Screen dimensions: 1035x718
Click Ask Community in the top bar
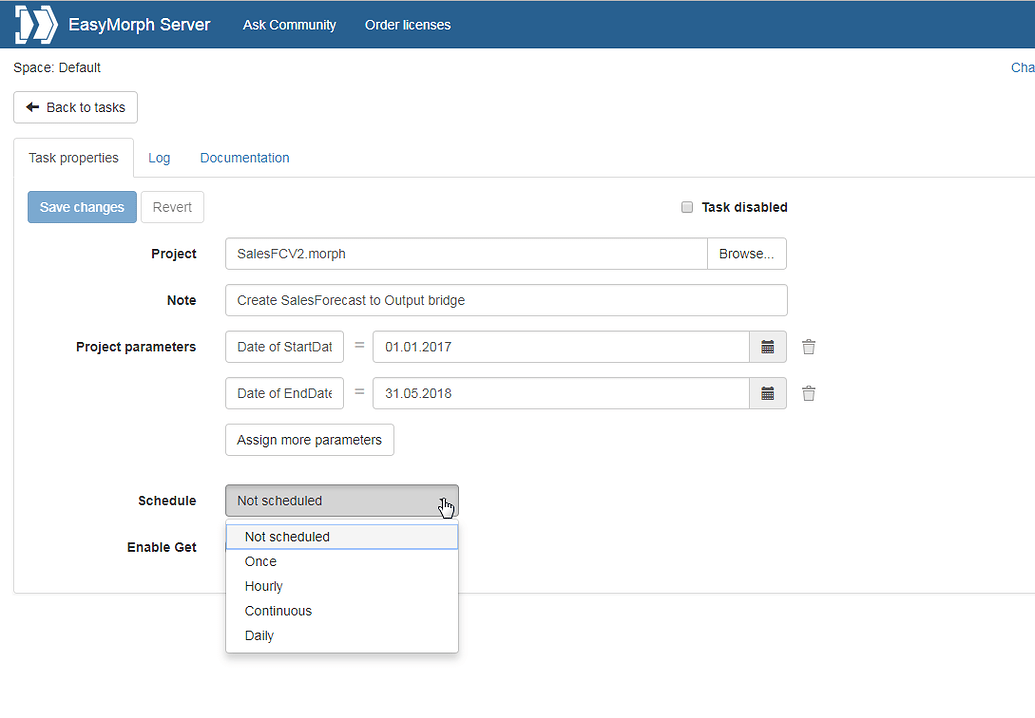click(x=289, y=24)
